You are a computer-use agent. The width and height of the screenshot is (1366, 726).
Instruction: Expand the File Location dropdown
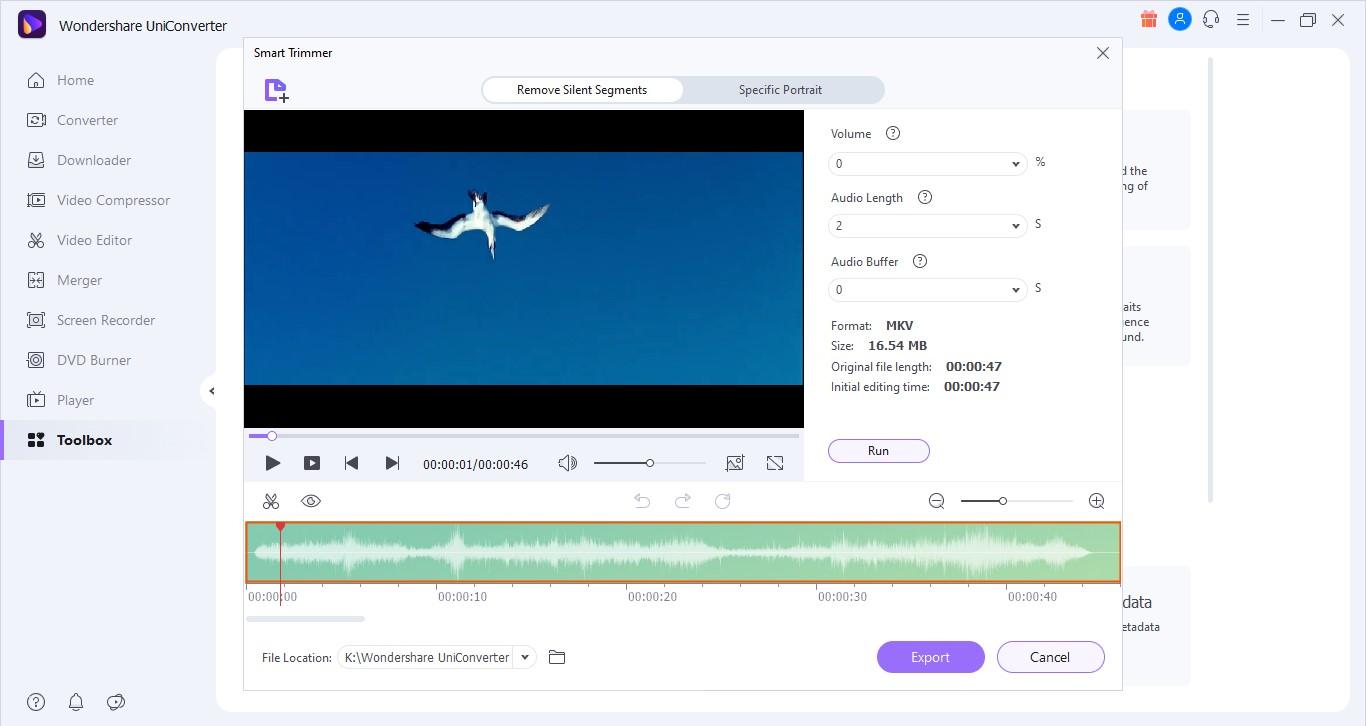click(524, 657)
